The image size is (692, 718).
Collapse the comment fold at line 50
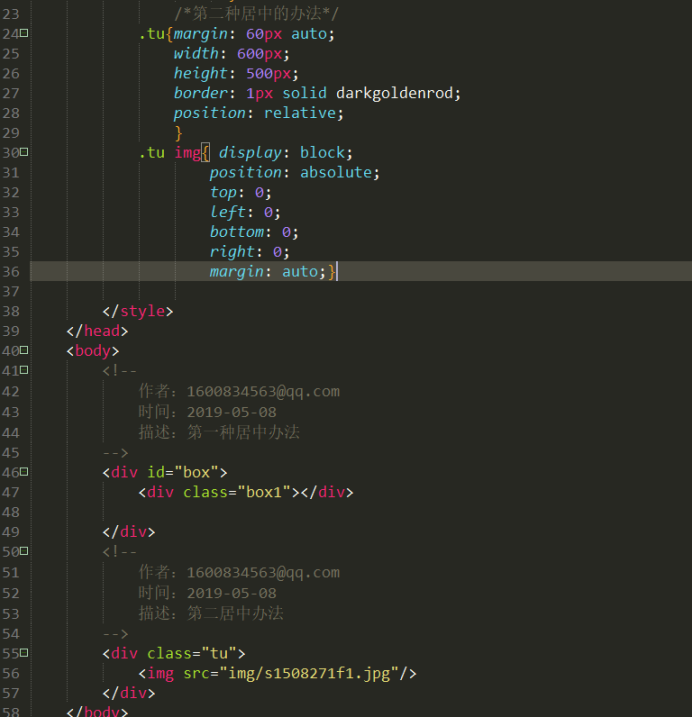point(24,551)
